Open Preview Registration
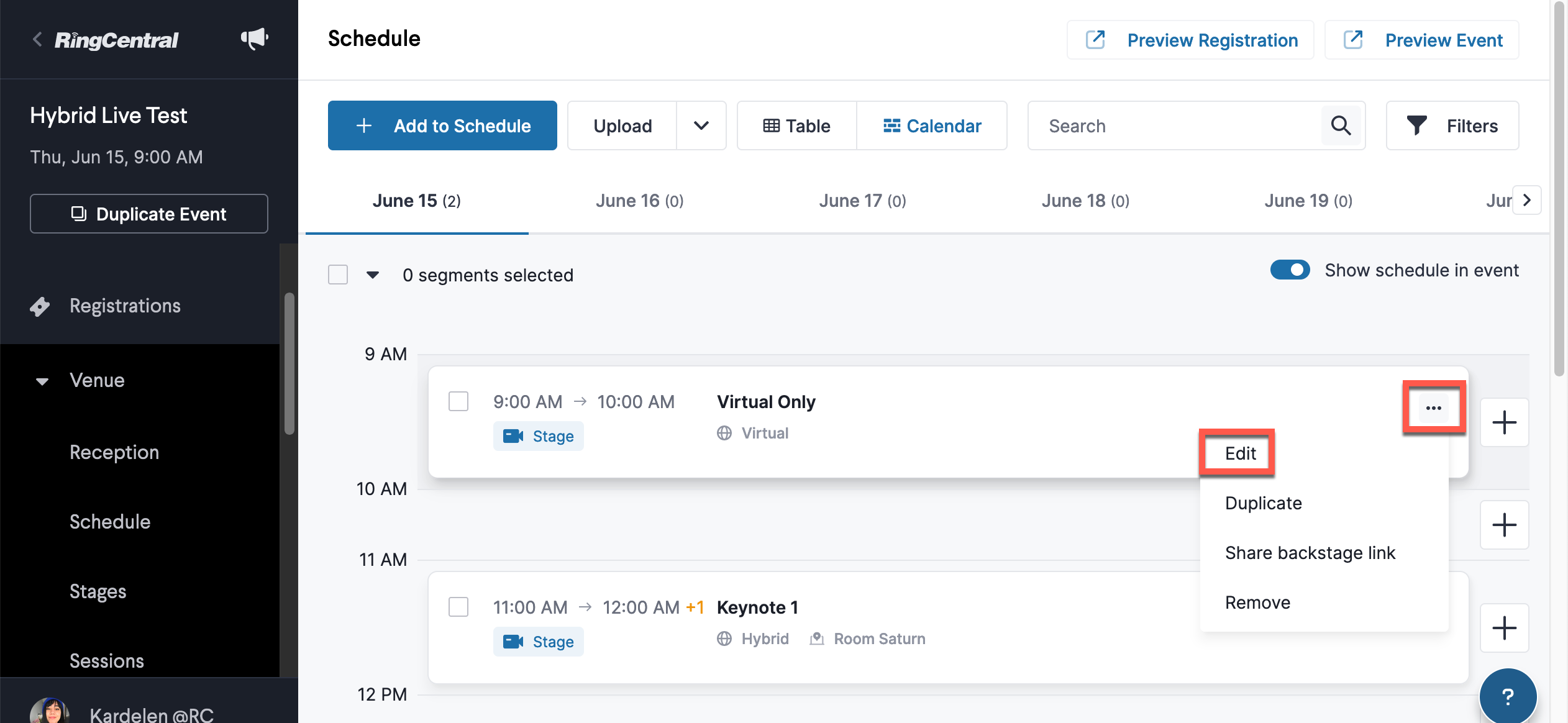This screenshot has width=1568, height=723. coord(1190,40)
